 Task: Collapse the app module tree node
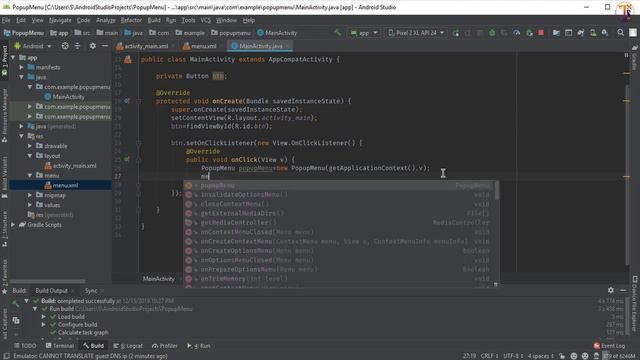tap(14, 58)
